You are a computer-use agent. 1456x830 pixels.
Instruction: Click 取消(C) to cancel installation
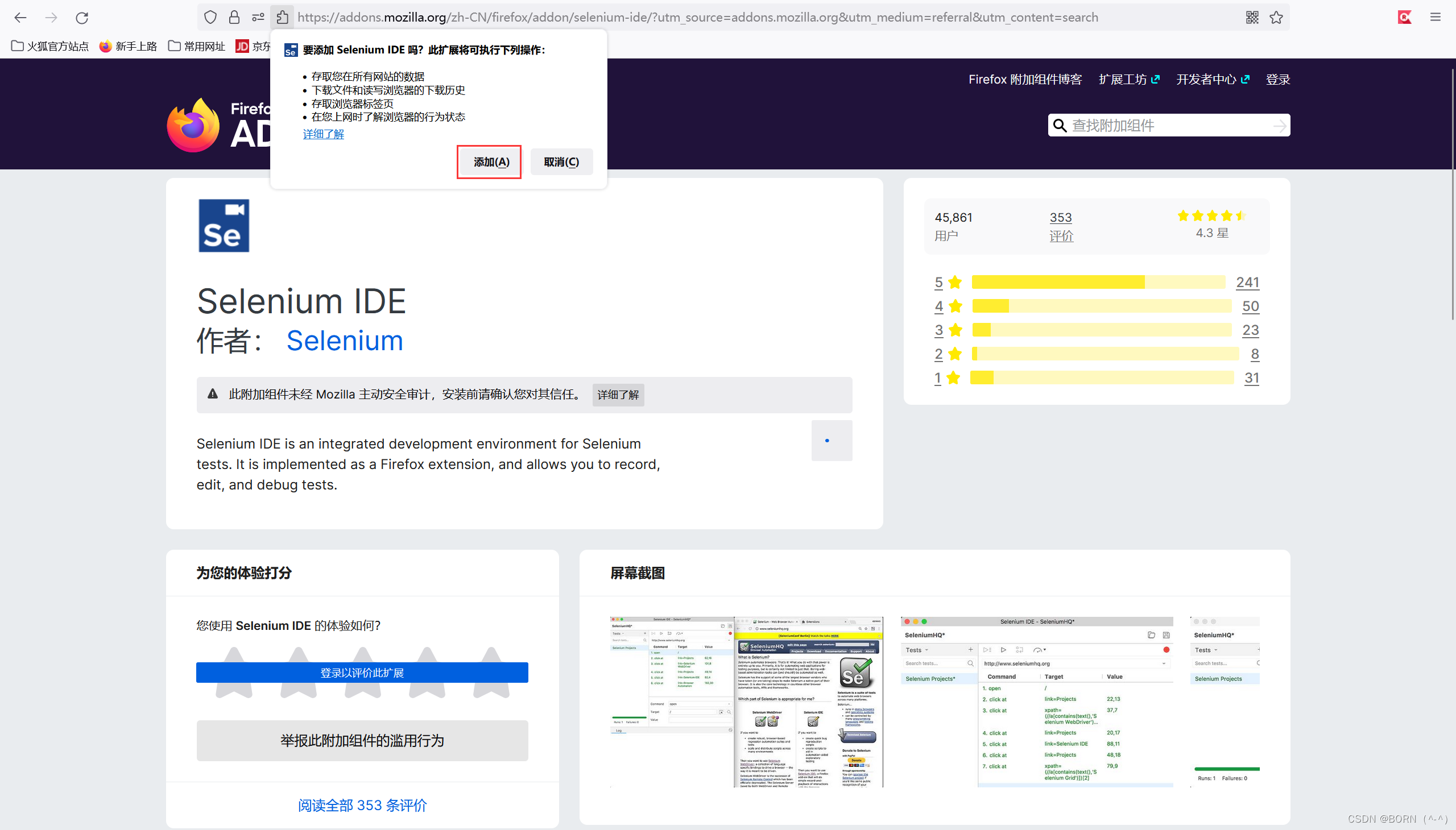(561, 162)
